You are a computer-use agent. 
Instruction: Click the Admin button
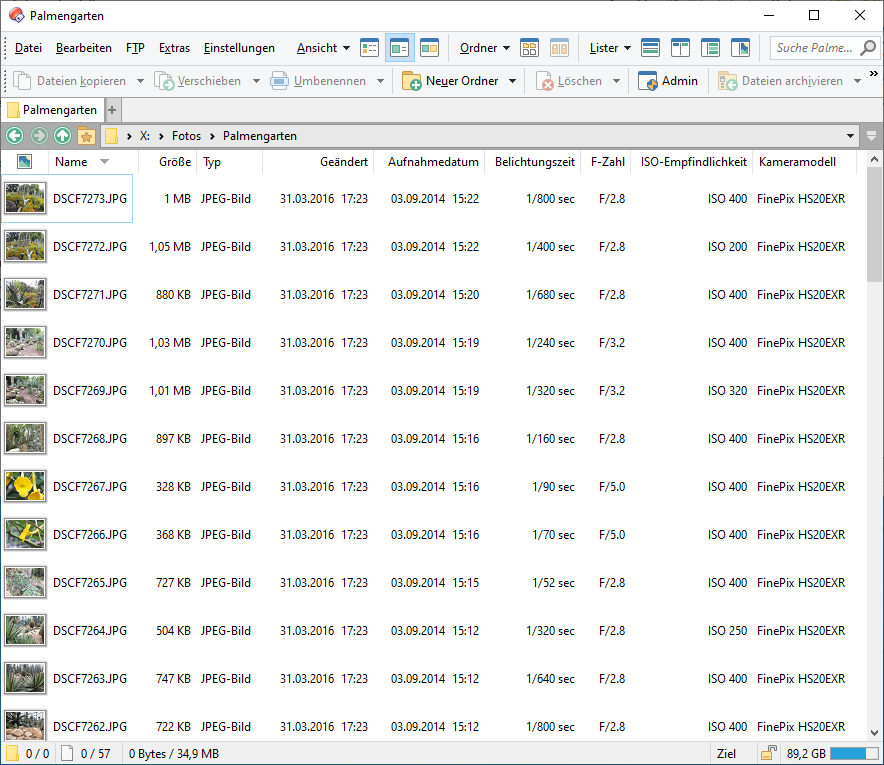(668, 81)
